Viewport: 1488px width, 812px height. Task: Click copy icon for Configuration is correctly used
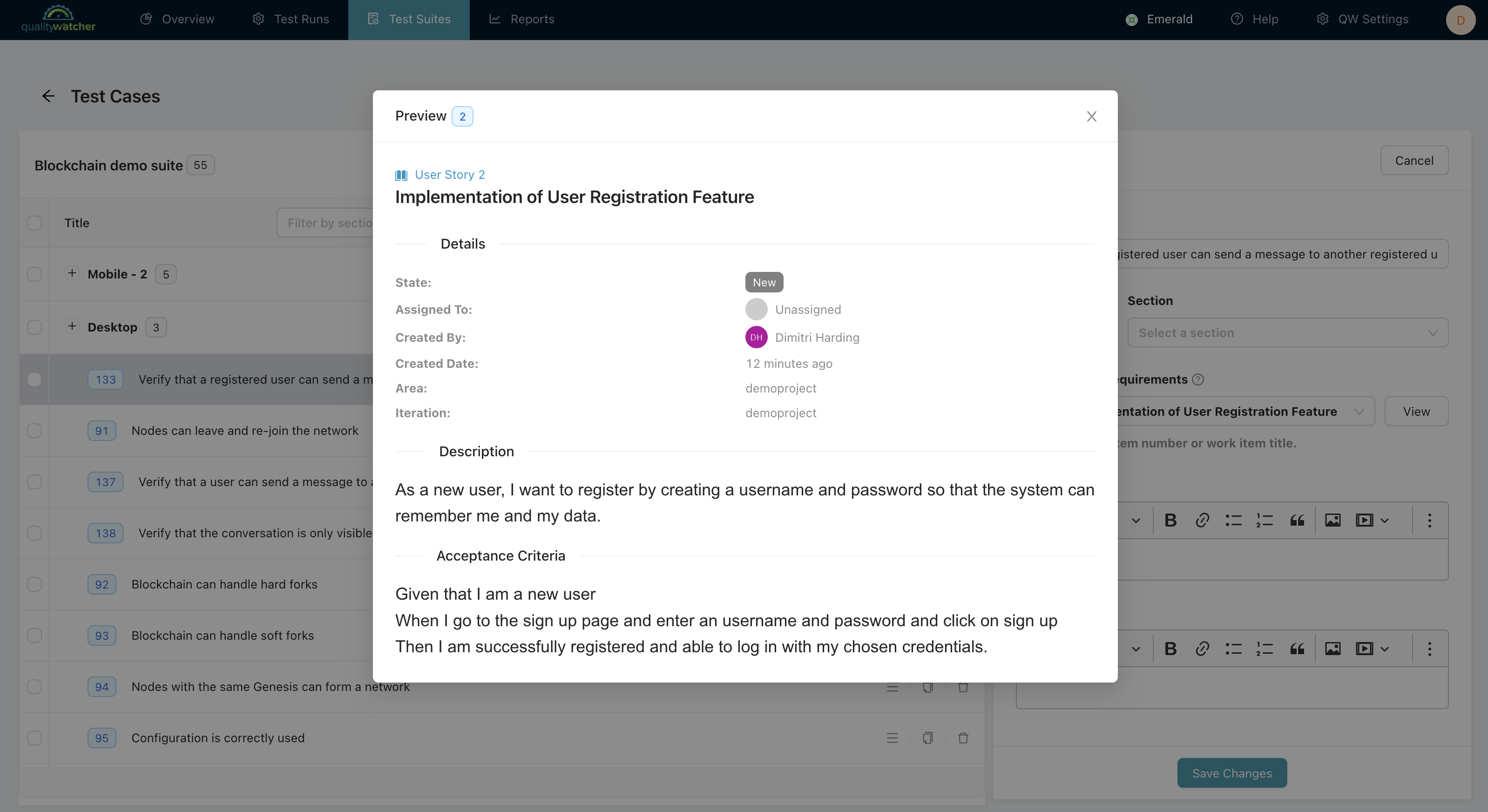[928, 738]
